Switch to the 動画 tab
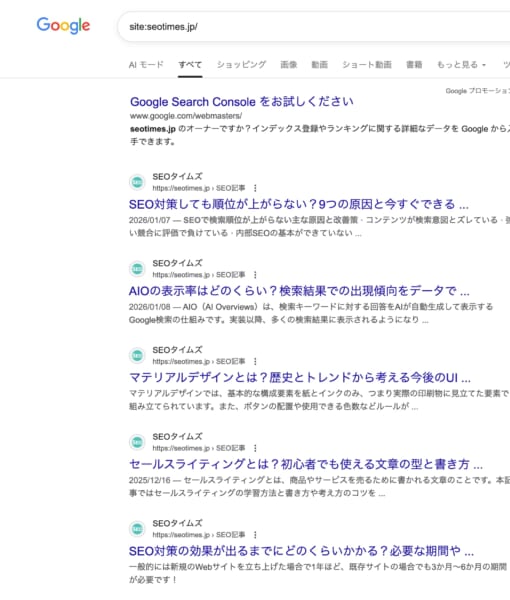 coord(319,65)
